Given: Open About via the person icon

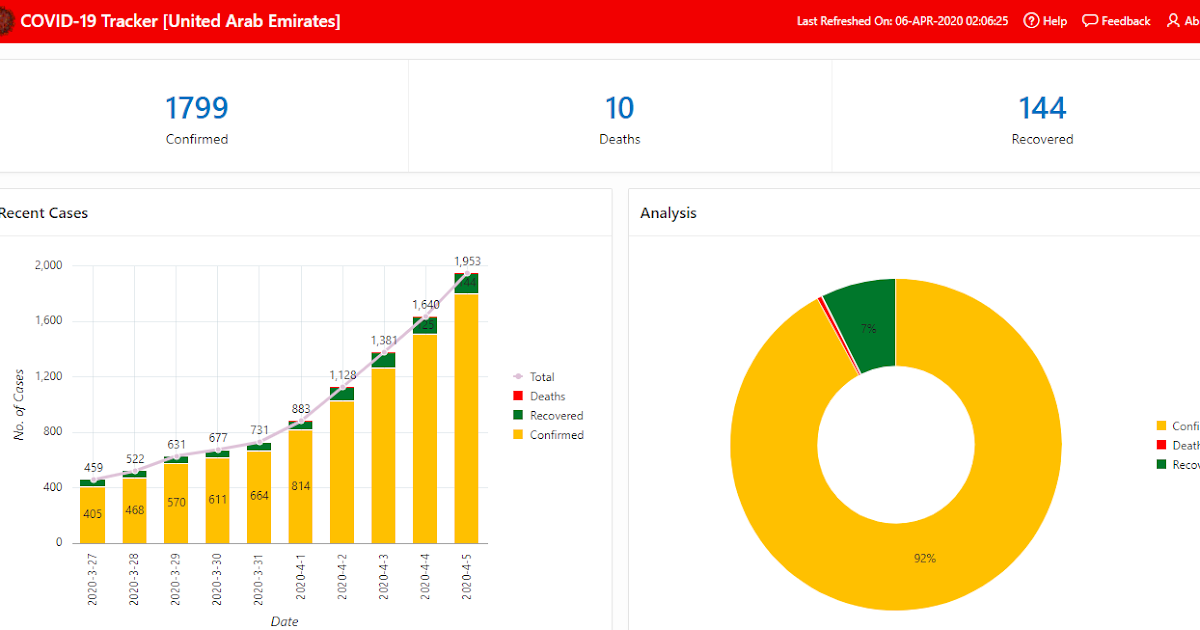Looking at the screenshot, I should point(1172,20).
